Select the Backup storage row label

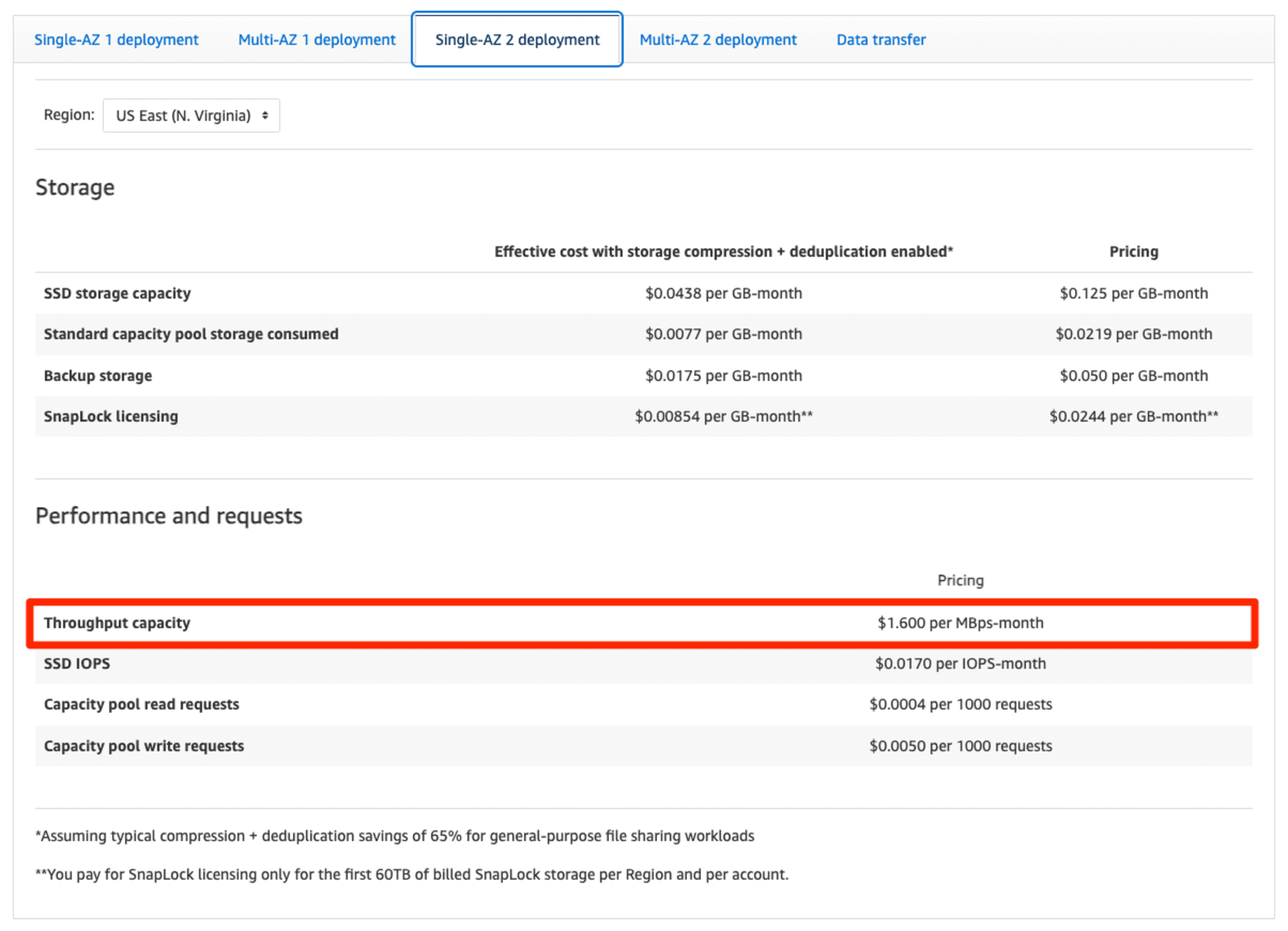tap(98, 376)
